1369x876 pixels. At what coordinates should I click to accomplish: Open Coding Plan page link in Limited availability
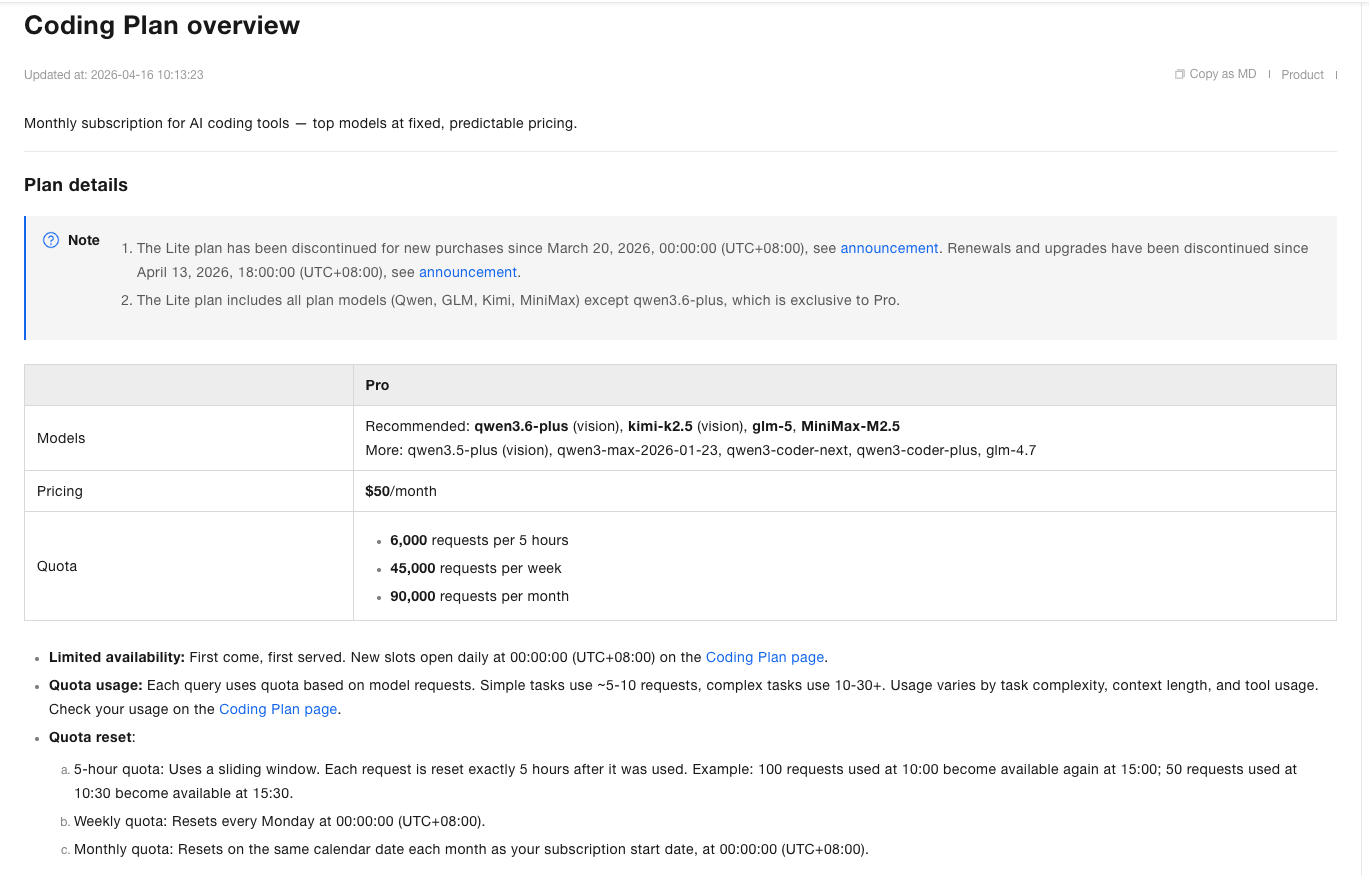(x=765, y=657)
